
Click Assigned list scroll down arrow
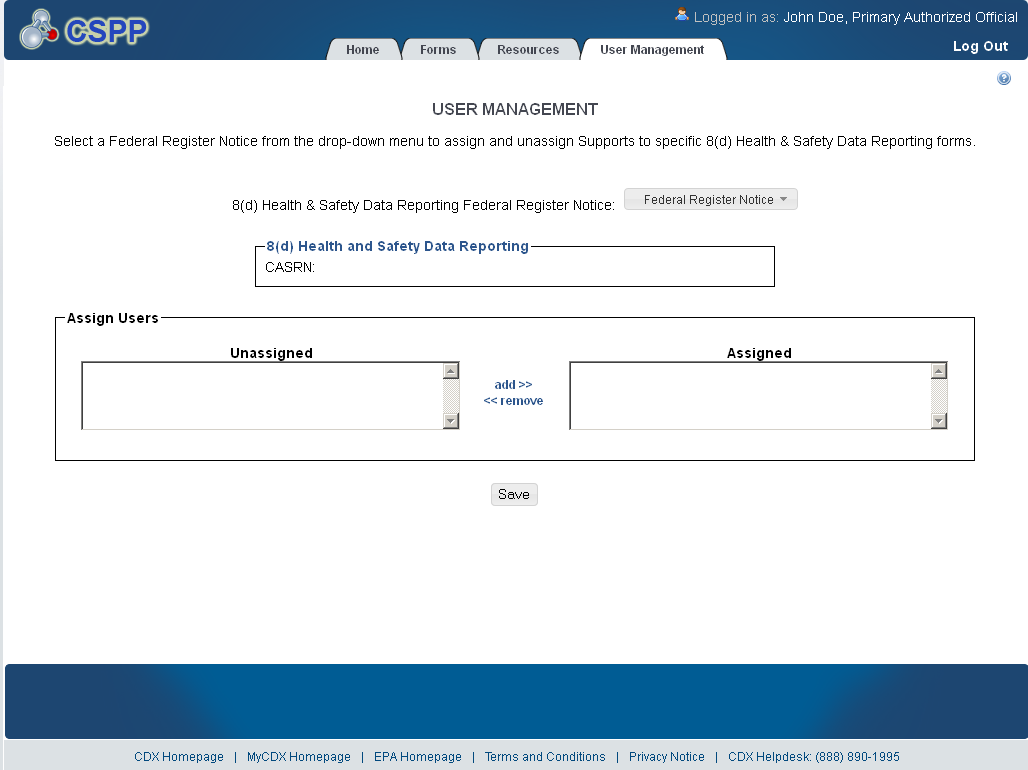click(x=939, y=420)
